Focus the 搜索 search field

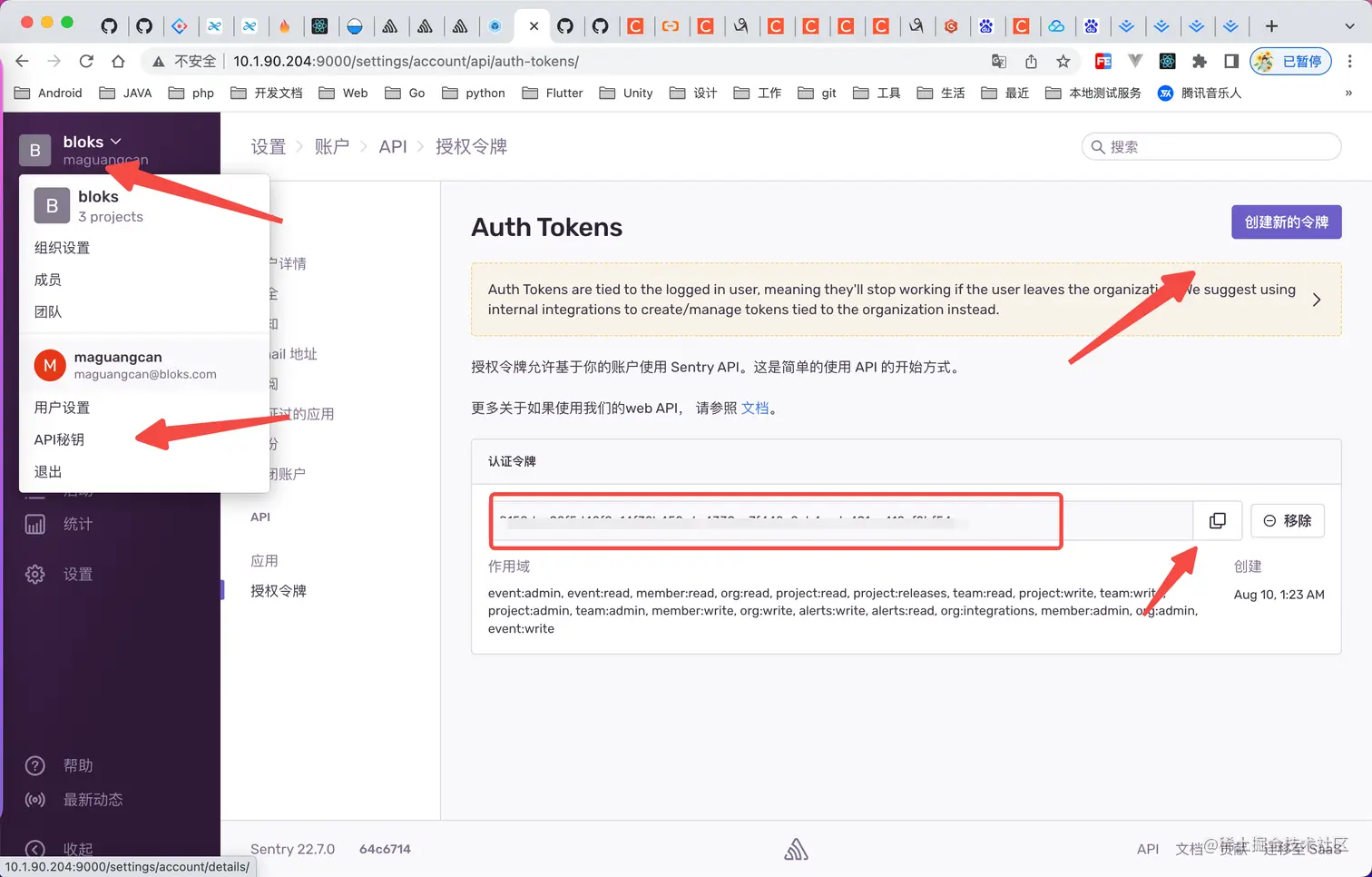pyautogui.click(x=1210, y=147)
